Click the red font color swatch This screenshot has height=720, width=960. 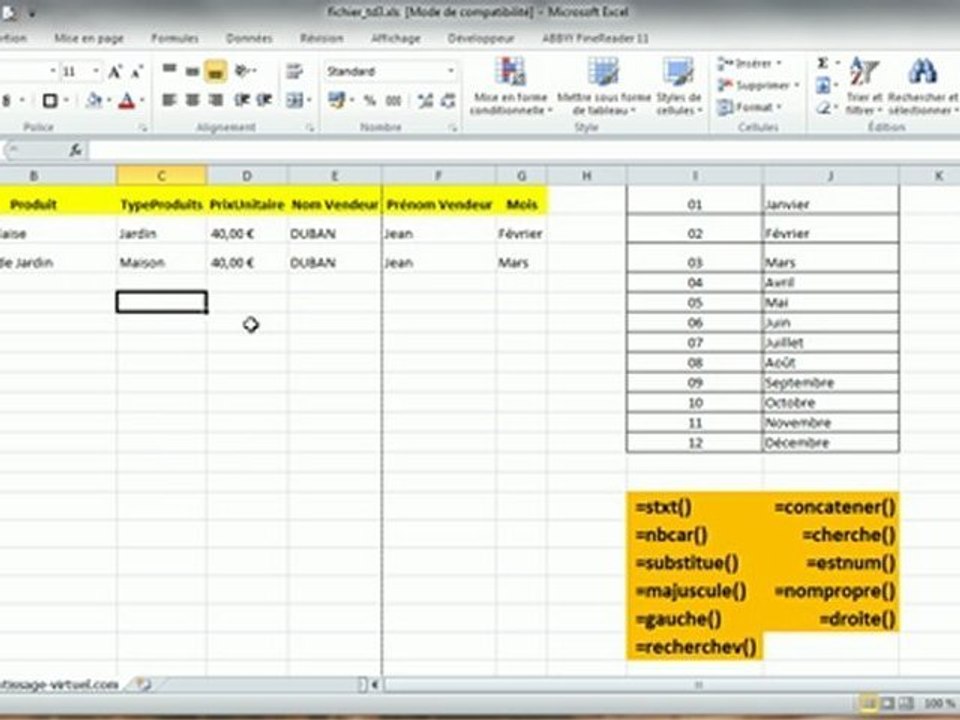127,100
